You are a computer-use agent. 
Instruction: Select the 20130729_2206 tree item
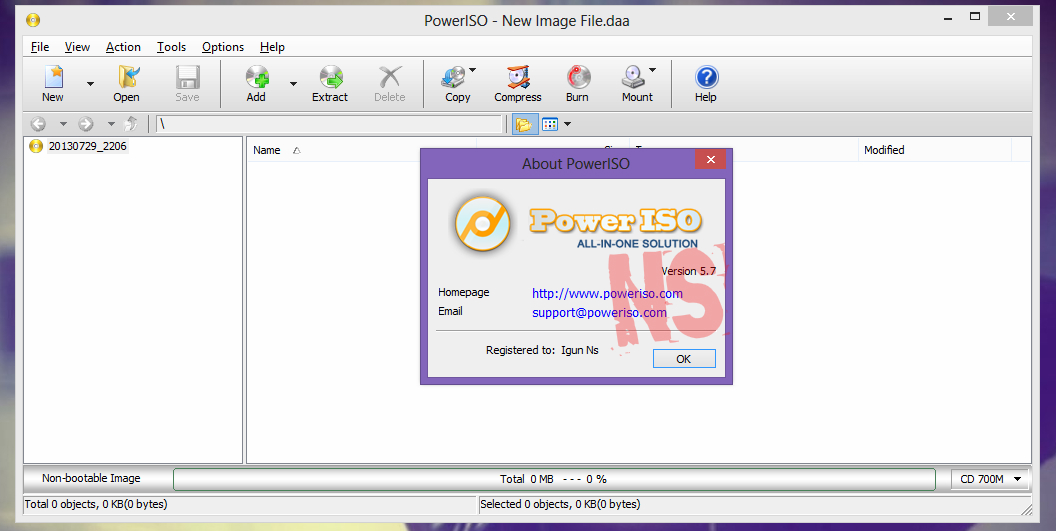(x=88, y=146)
